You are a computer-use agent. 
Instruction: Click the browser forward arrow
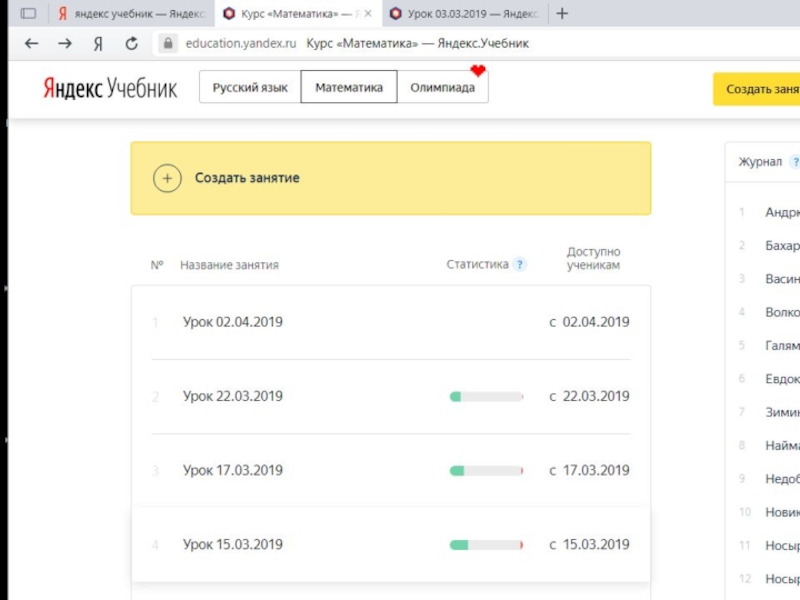[x=65, y=44]
